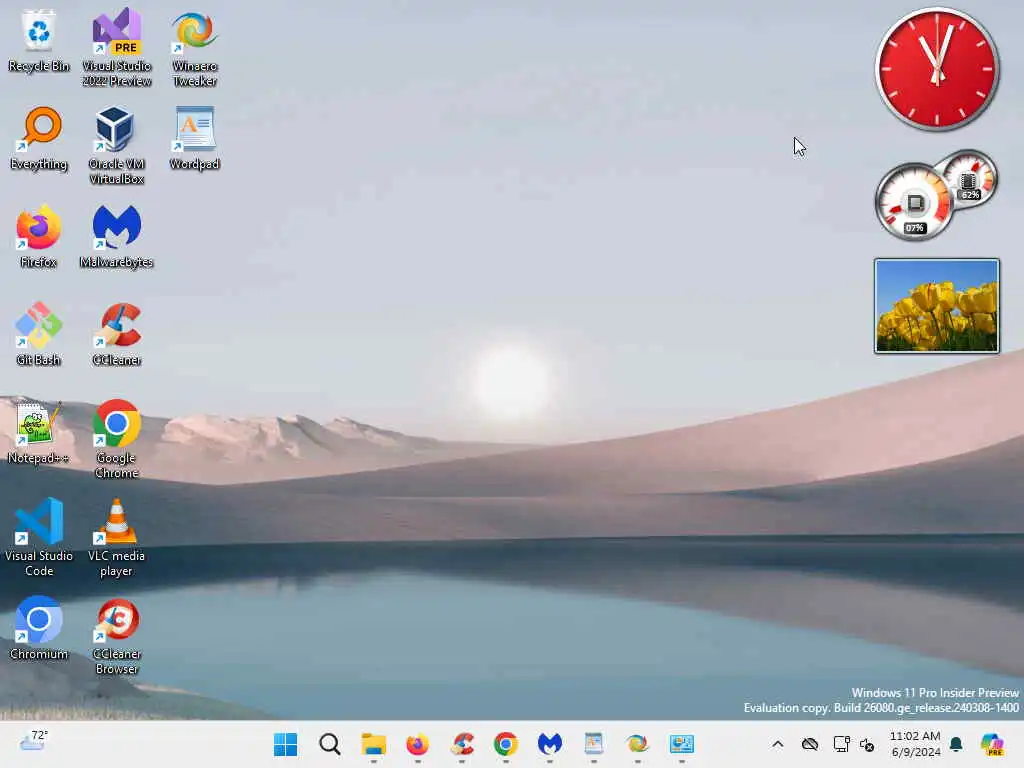Select the CCleaner Browser desktop shortcut
Viewport: 1024px width, 768px height.
[116, 635]
